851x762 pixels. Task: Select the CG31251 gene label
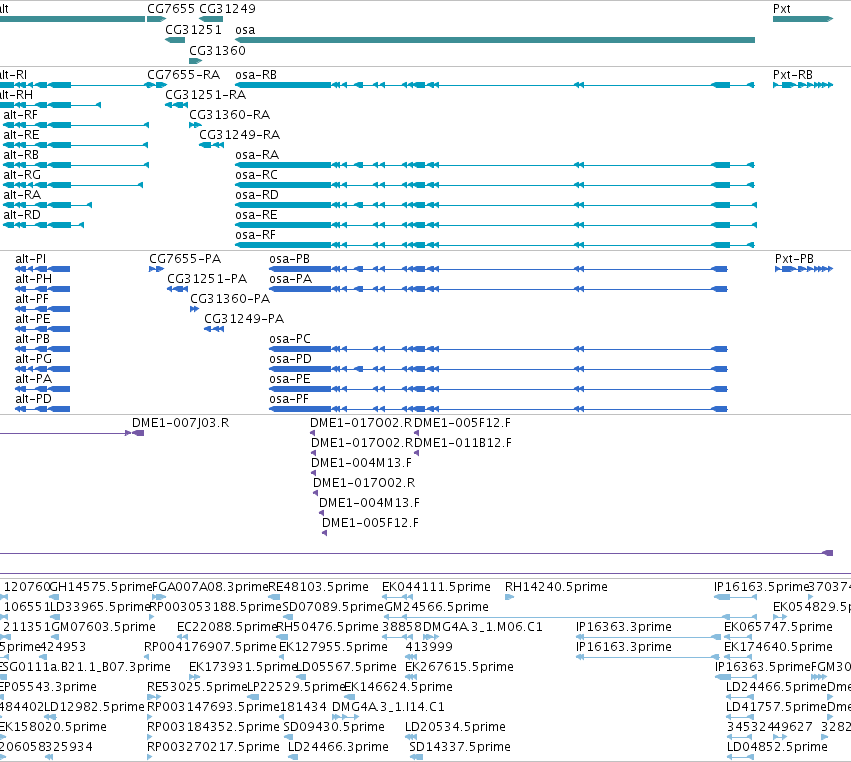[x=194, y=30]
